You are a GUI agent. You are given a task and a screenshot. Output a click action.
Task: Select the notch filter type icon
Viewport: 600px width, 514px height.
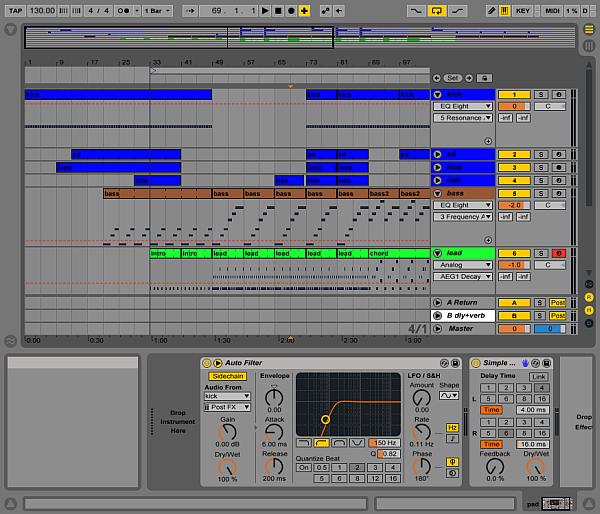[357, 443]
